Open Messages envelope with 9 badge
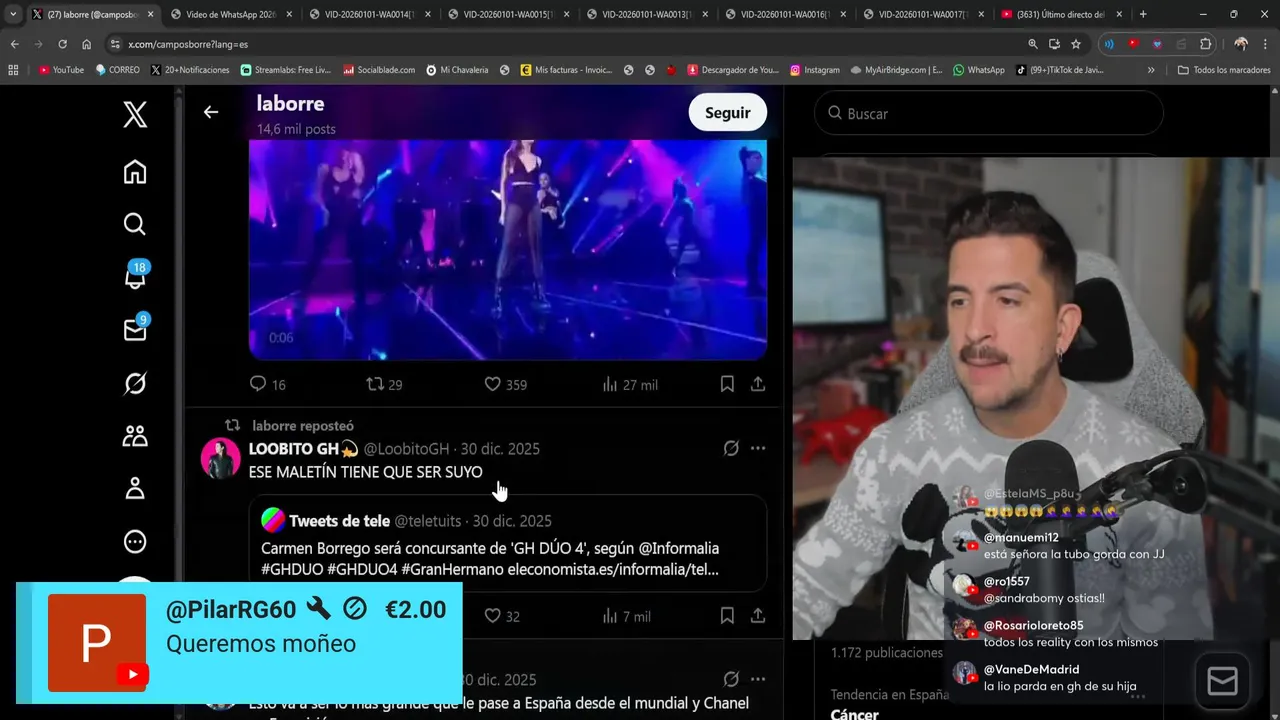1280x720 pixels. [135, 329]
